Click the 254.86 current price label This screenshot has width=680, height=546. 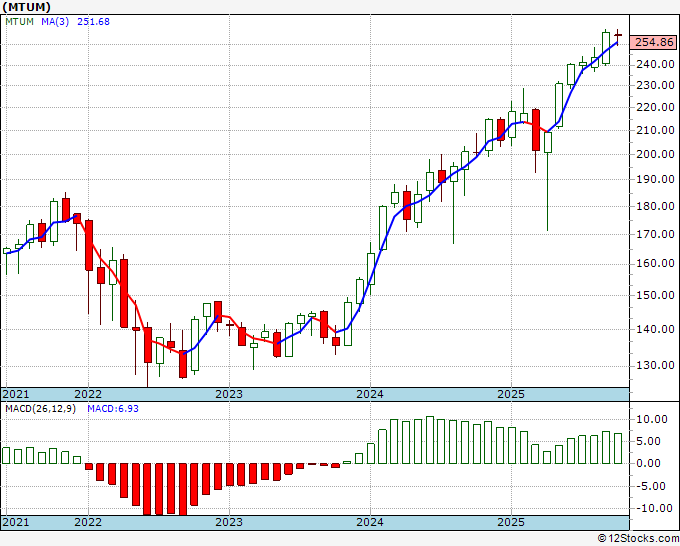tap(654, 43)
